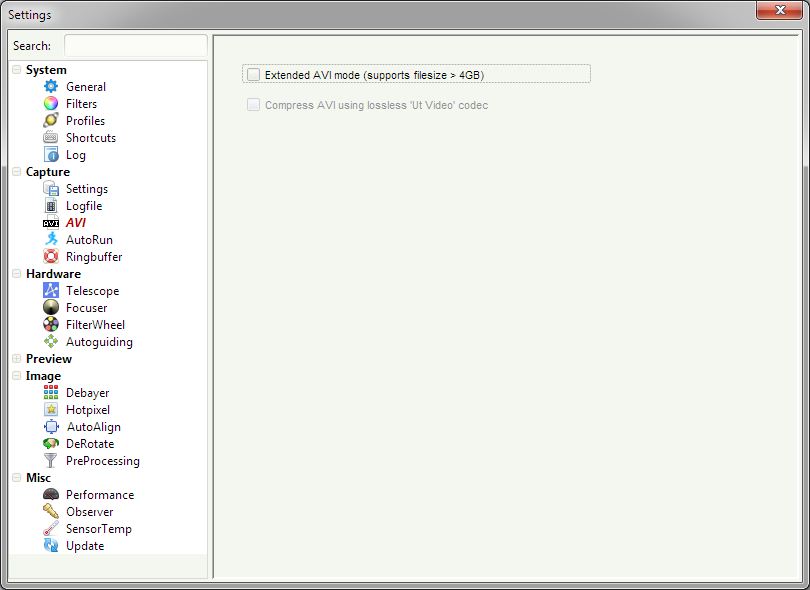Open Capture Settings entry label
The width and height of the screenshot is (810, 590).
pyautogui.click(x=87, y=189)
